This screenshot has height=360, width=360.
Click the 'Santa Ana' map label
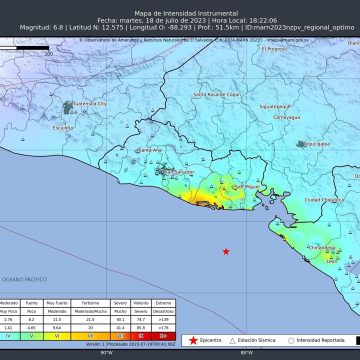[x=150, y=150]
